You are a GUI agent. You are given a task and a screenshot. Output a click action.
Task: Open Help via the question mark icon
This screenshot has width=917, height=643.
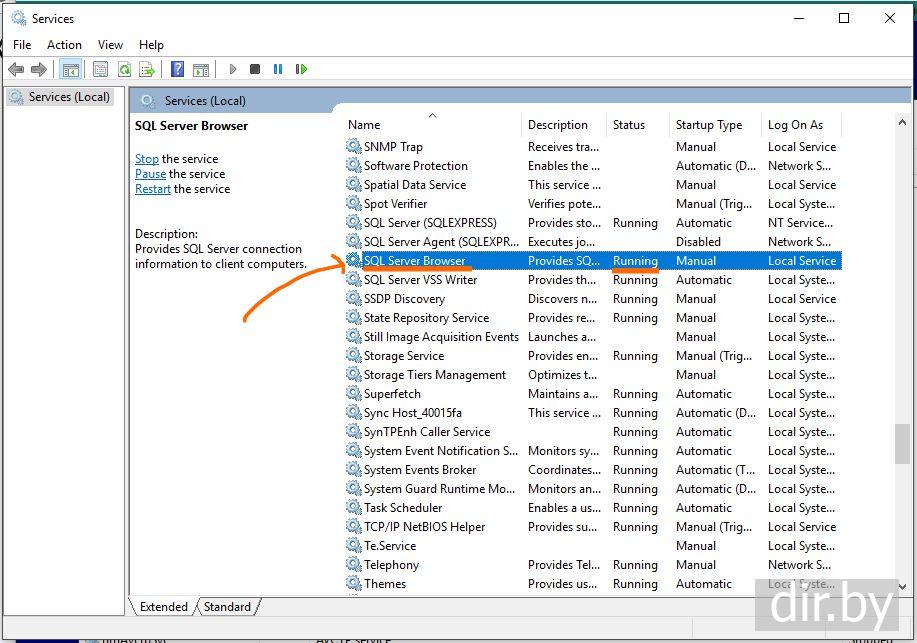(x=177, y=69)
